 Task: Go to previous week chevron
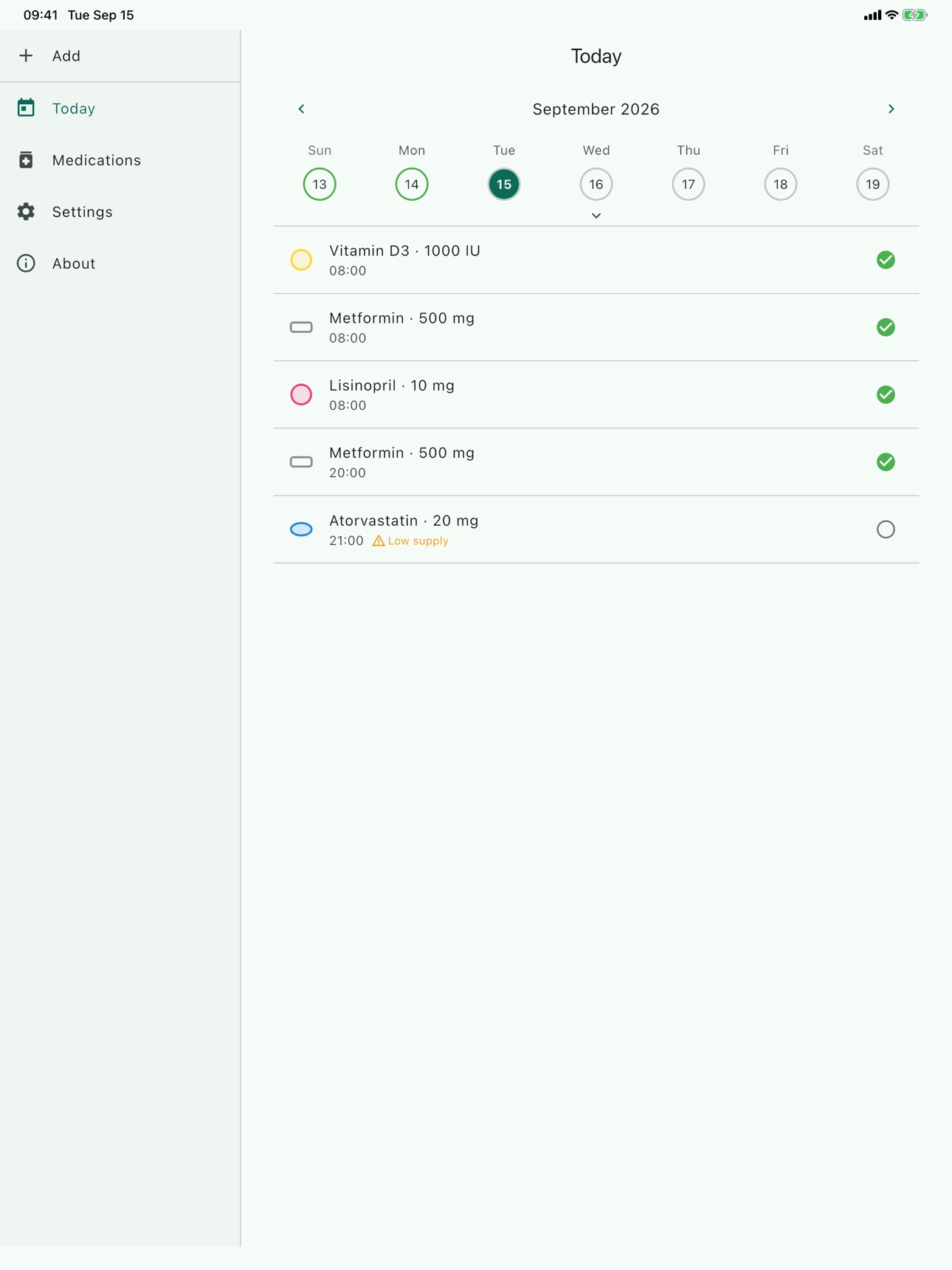[x=301, y=109]
